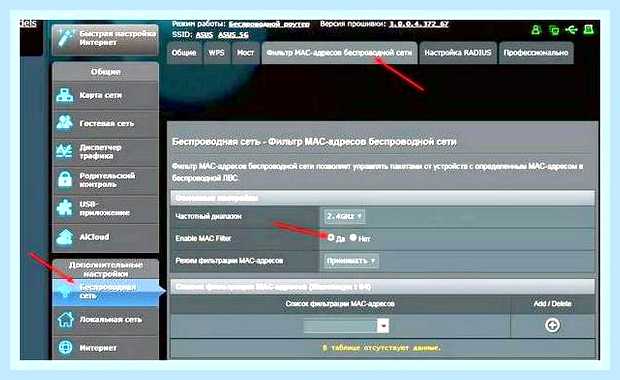Click the Режим фильтрации MAC-адресов label
The image size is (620, 380).
(x=229, y=261)
